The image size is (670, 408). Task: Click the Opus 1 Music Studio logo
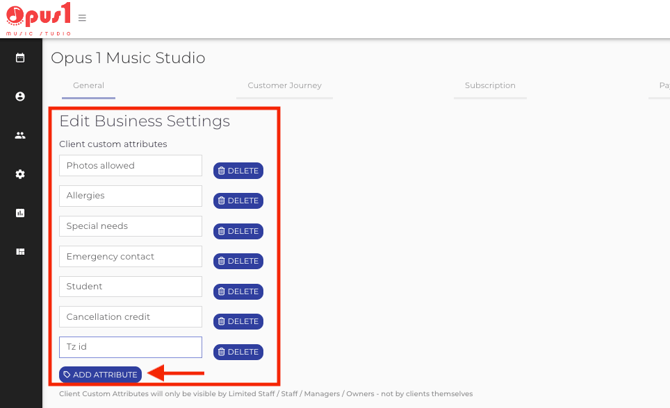point(38,18)
